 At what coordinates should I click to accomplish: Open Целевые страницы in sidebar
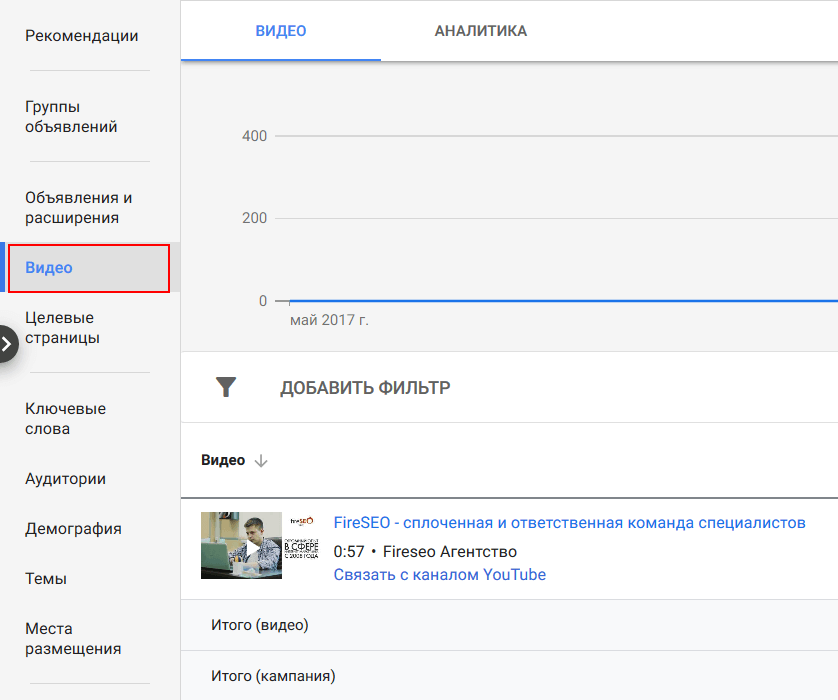click(62, 328)
